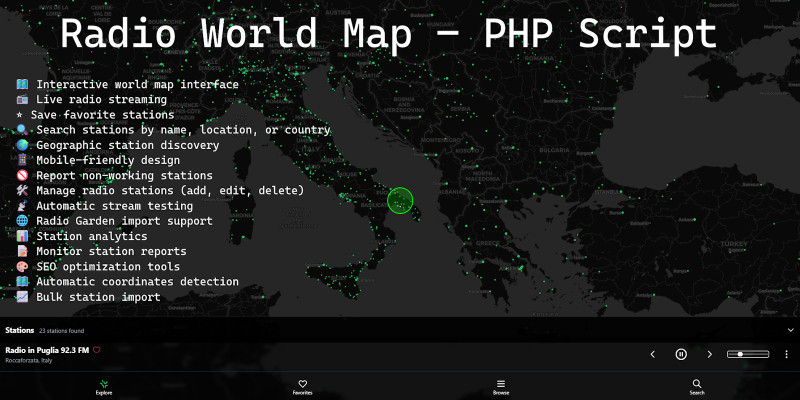Click the prohibited icon beside Report non-working stations
800x400 pixels.
(x=22, y=175)
